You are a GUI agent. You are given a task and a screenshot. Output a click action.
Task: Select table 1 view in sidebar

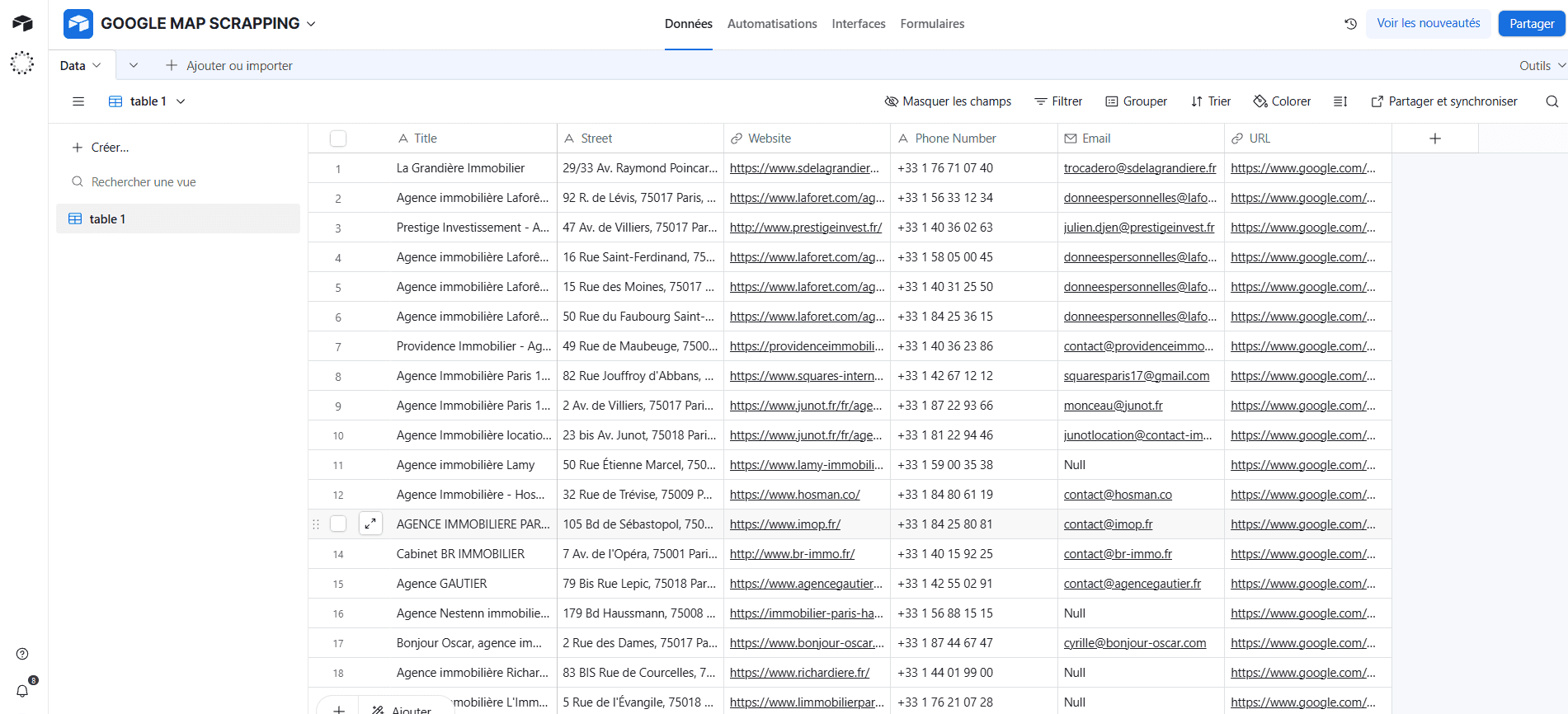[178, 218]
